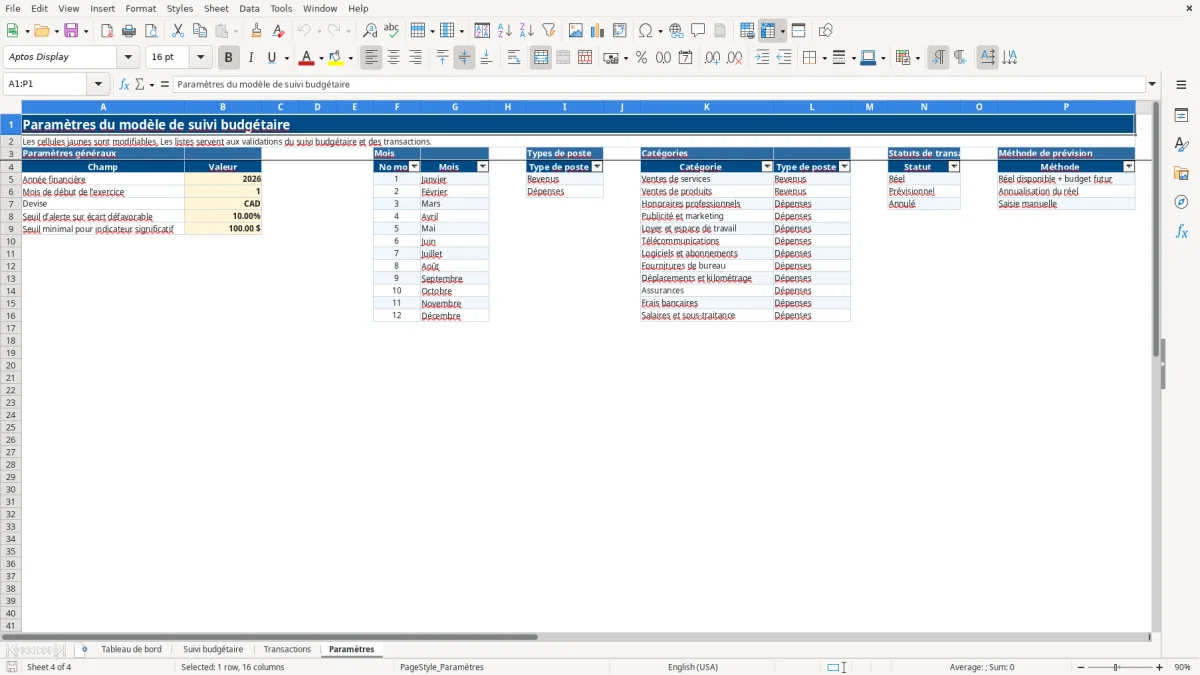Toggle Center Vertically alignment
This screenshot has height=675, width=1200.
[x=464, y=58]
